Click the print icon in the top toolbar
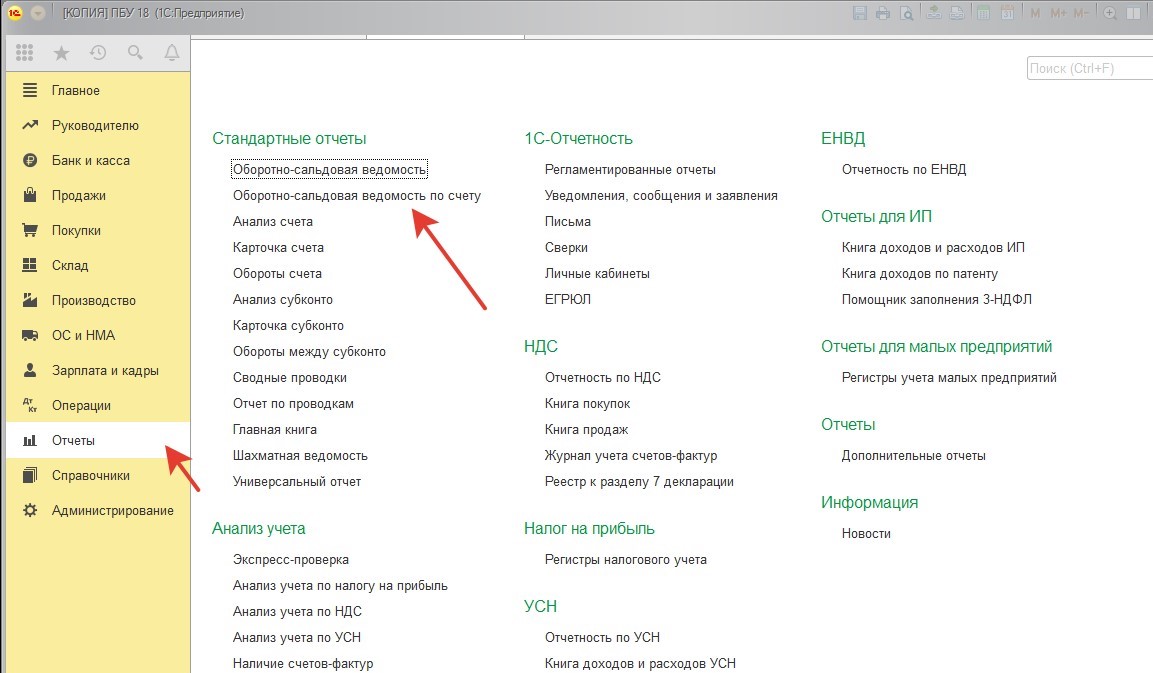Viewport: 1153px width, 673px height. (883, 13)
